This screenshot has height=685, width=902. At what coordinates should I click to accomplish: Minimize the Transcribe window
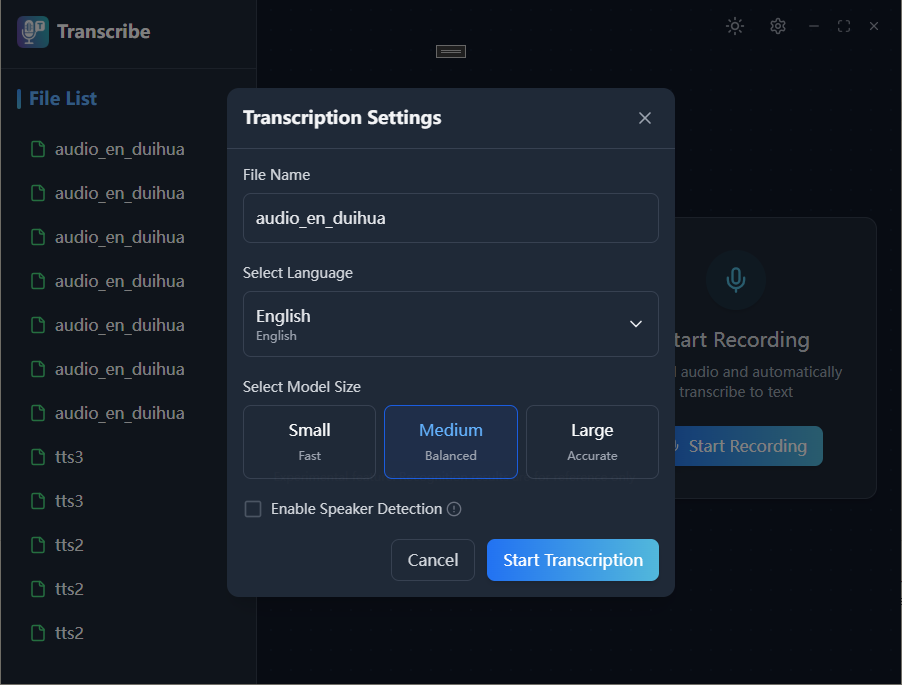(x=813, y=26)
